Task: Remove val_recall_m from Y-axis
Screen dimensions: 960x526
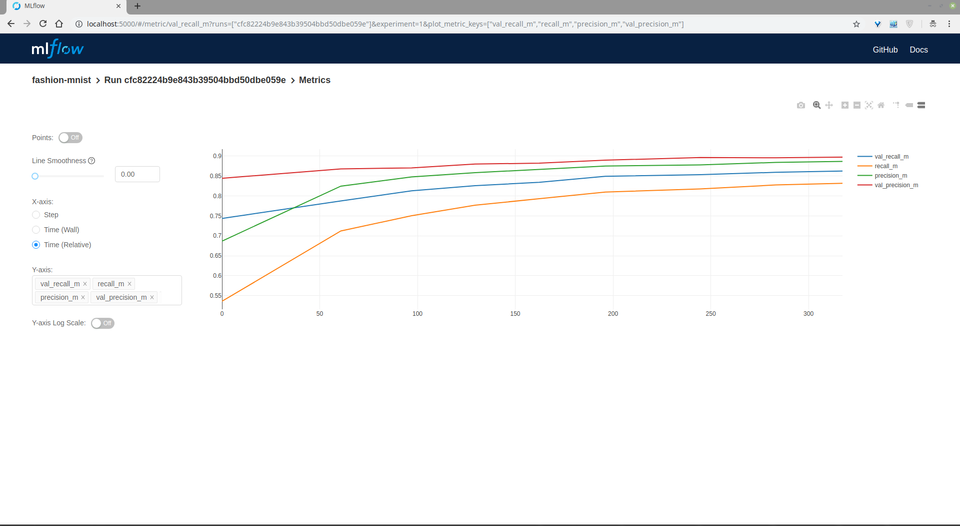Action: (85, 284)
